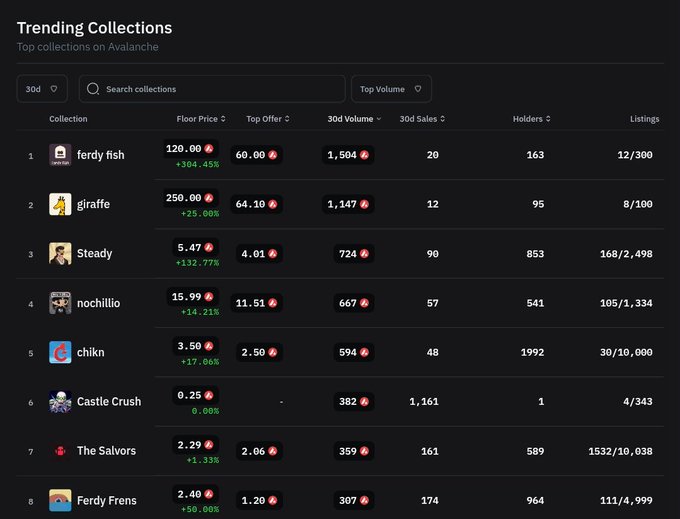Open the giraffe collection avatar
Viewport: 680px width, 519px height.
(x=60, y=204)
